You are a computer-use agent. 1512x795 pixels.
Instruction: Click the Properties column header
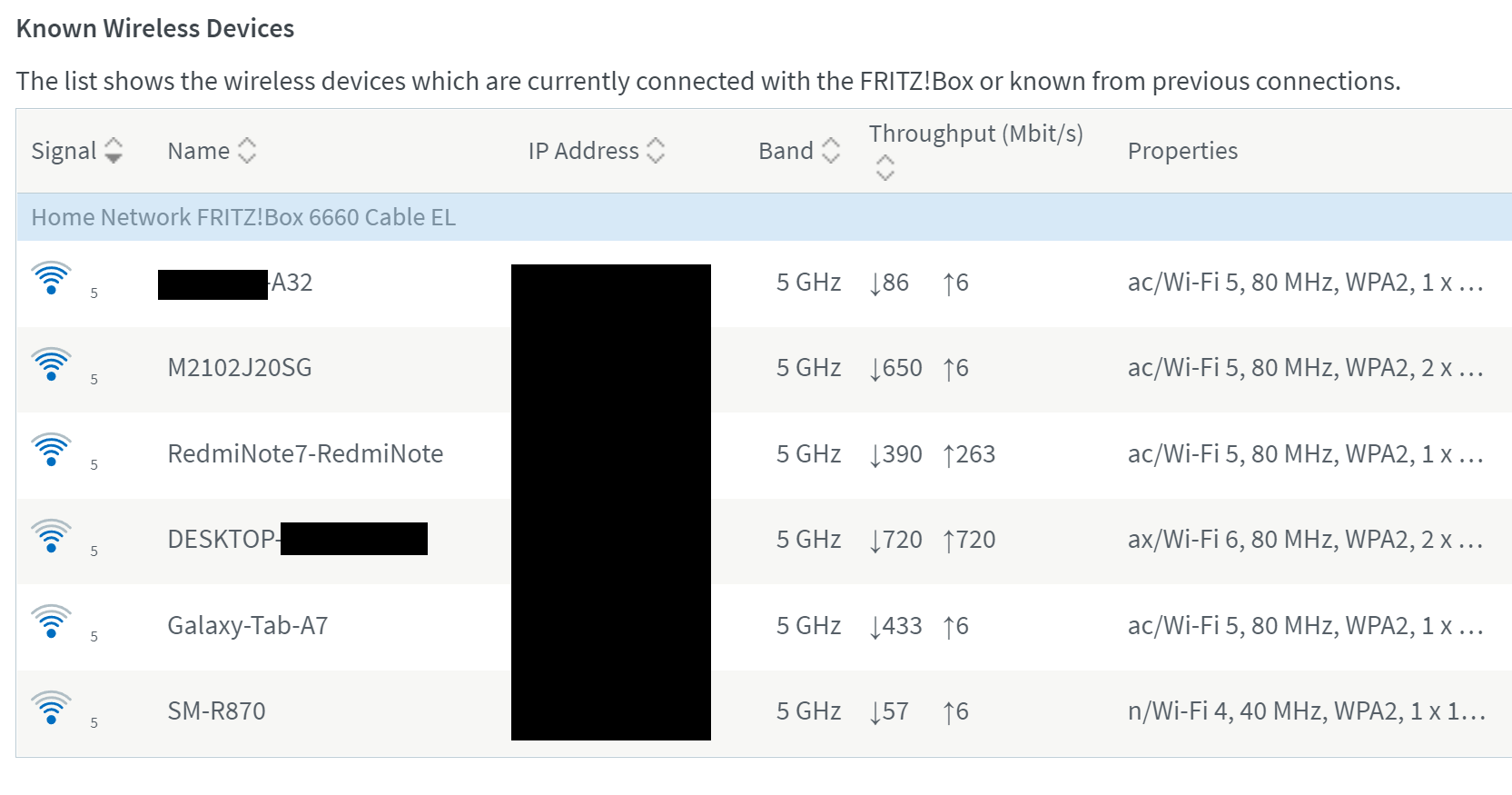(1182, 151)
